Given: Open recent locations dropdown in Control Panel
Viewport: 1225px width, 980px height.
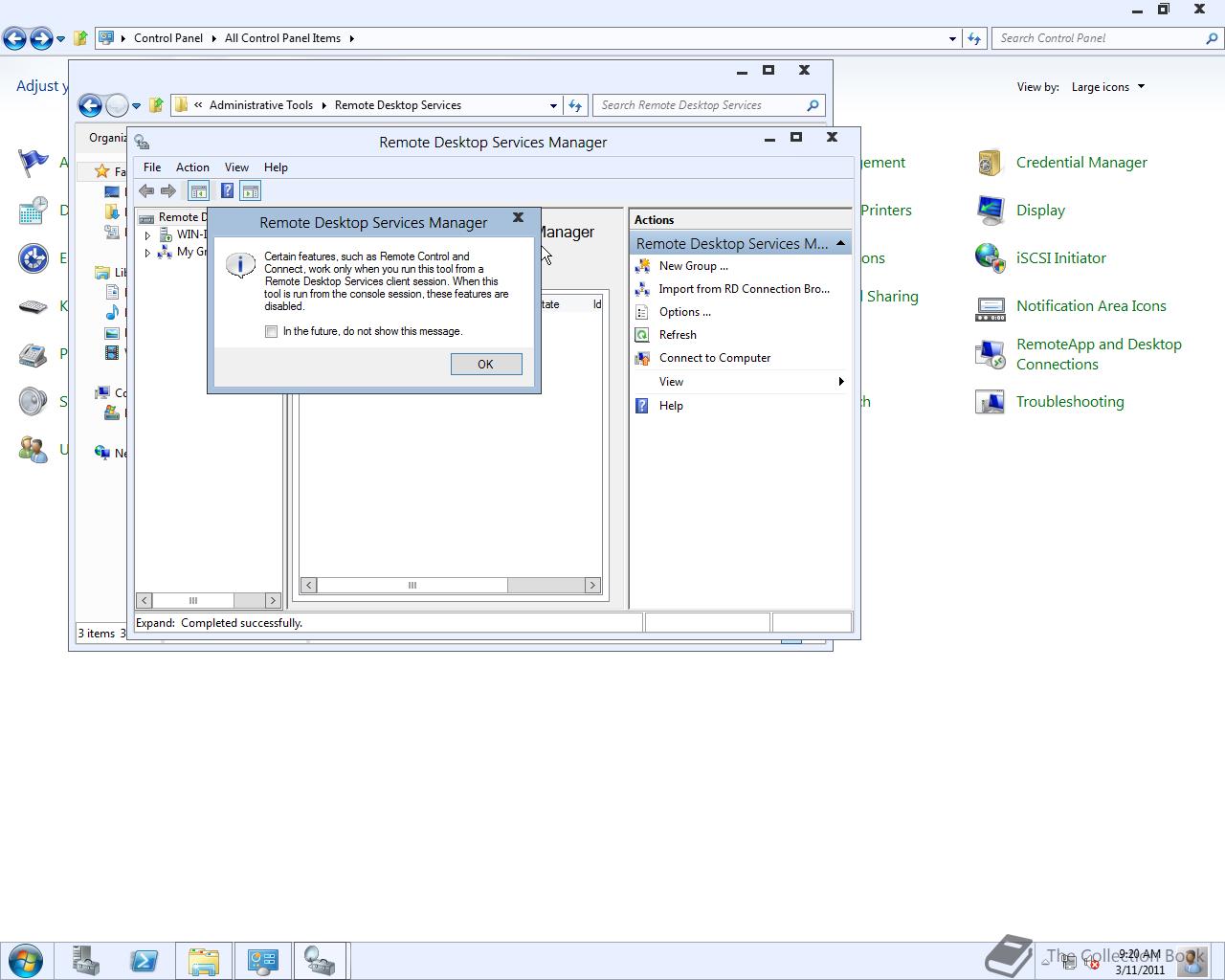Looking at the screenshot, I should tap(60, 39).
